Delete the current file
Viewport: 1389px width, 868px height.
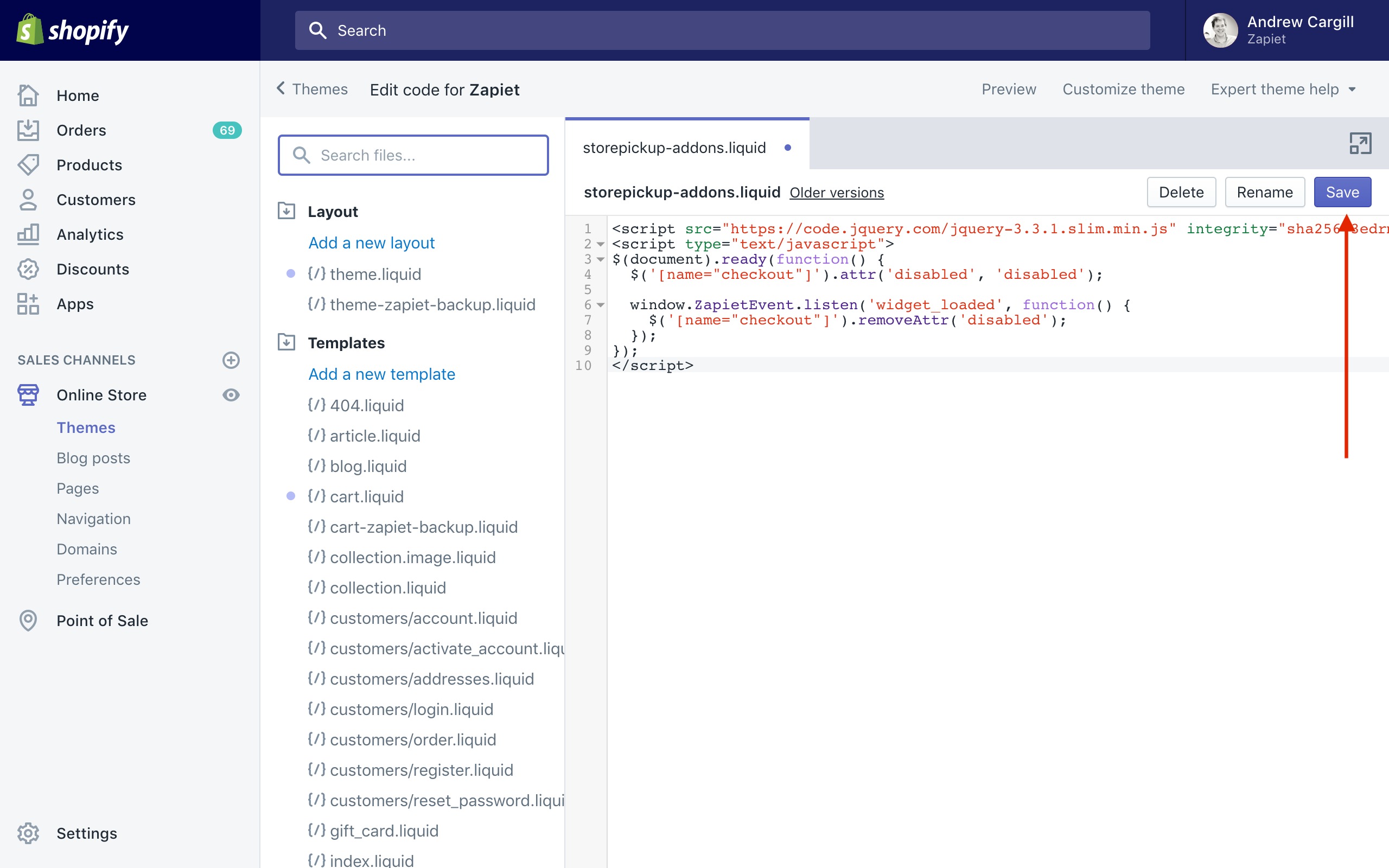(1181, 192)
